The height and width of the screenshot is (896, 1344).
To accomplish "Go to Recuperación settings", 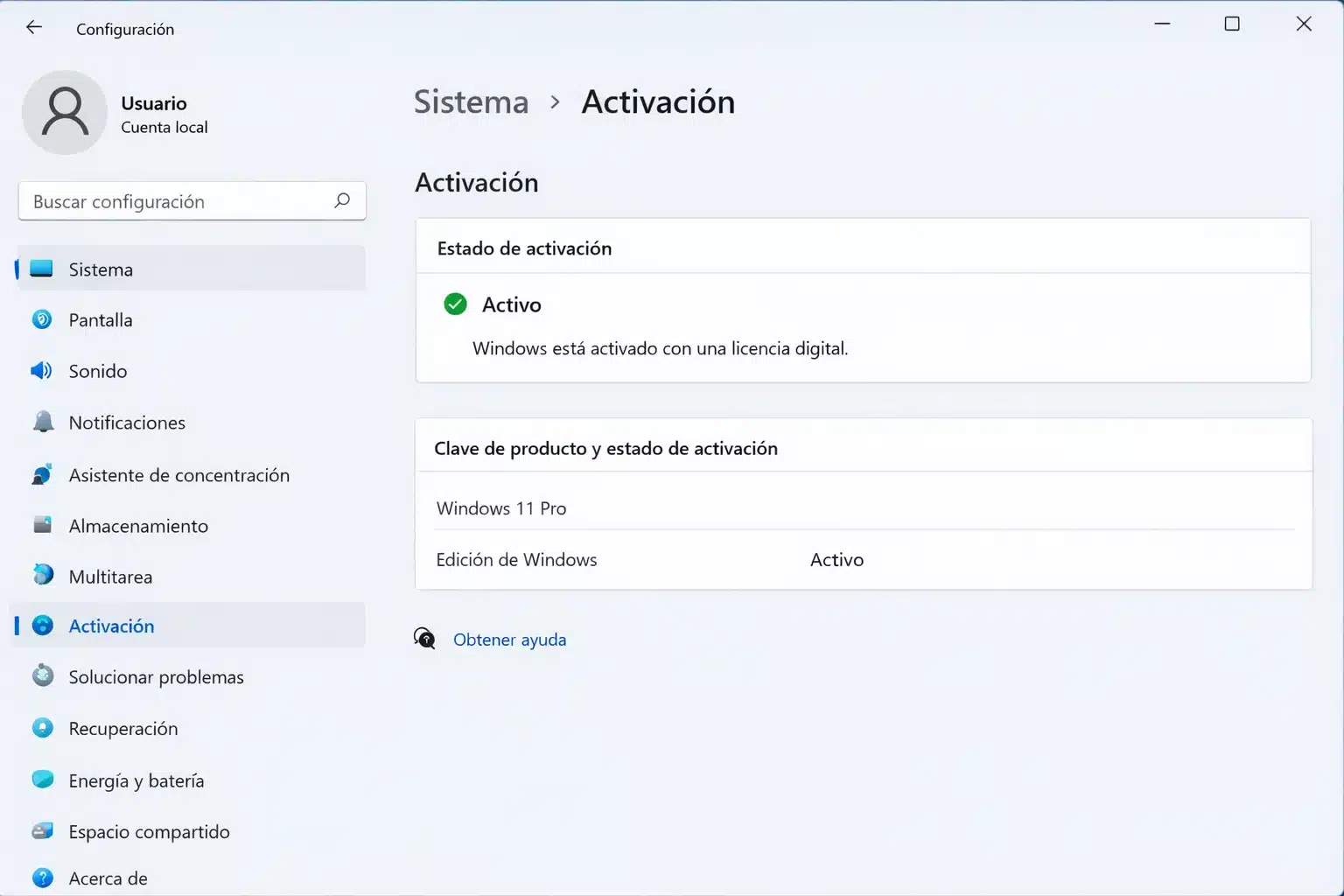I will 191,728.
